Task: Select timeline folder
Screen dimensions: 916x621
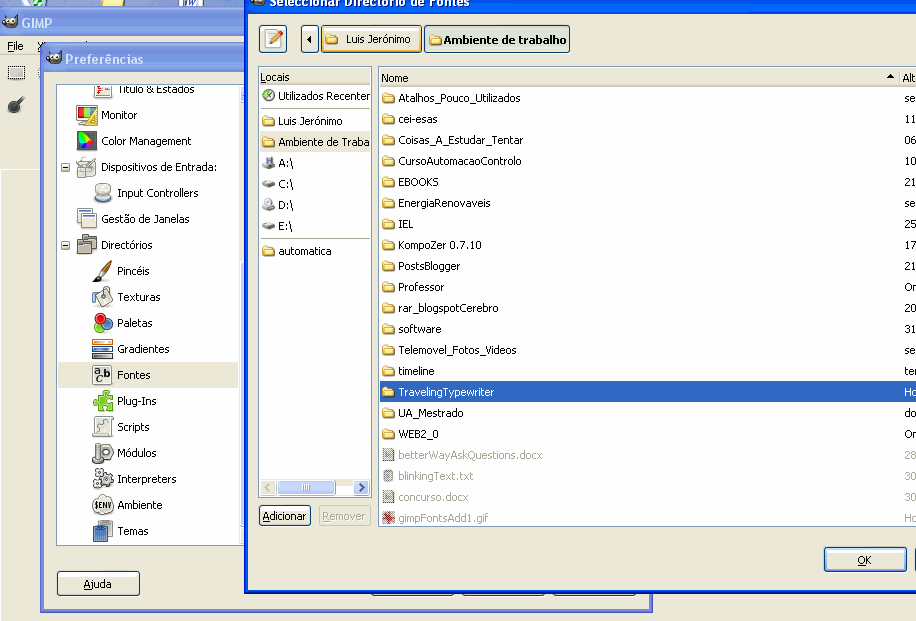Action: click(416, 372)
